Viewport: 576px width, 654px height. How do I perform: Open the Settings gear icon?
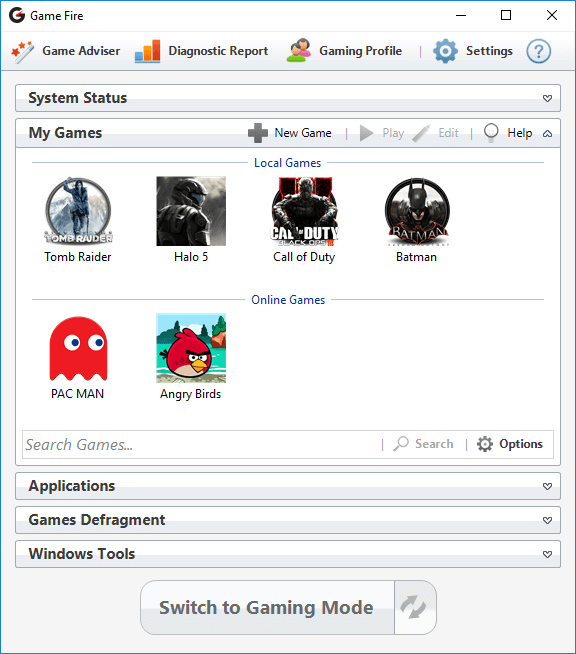click(445, 51)
